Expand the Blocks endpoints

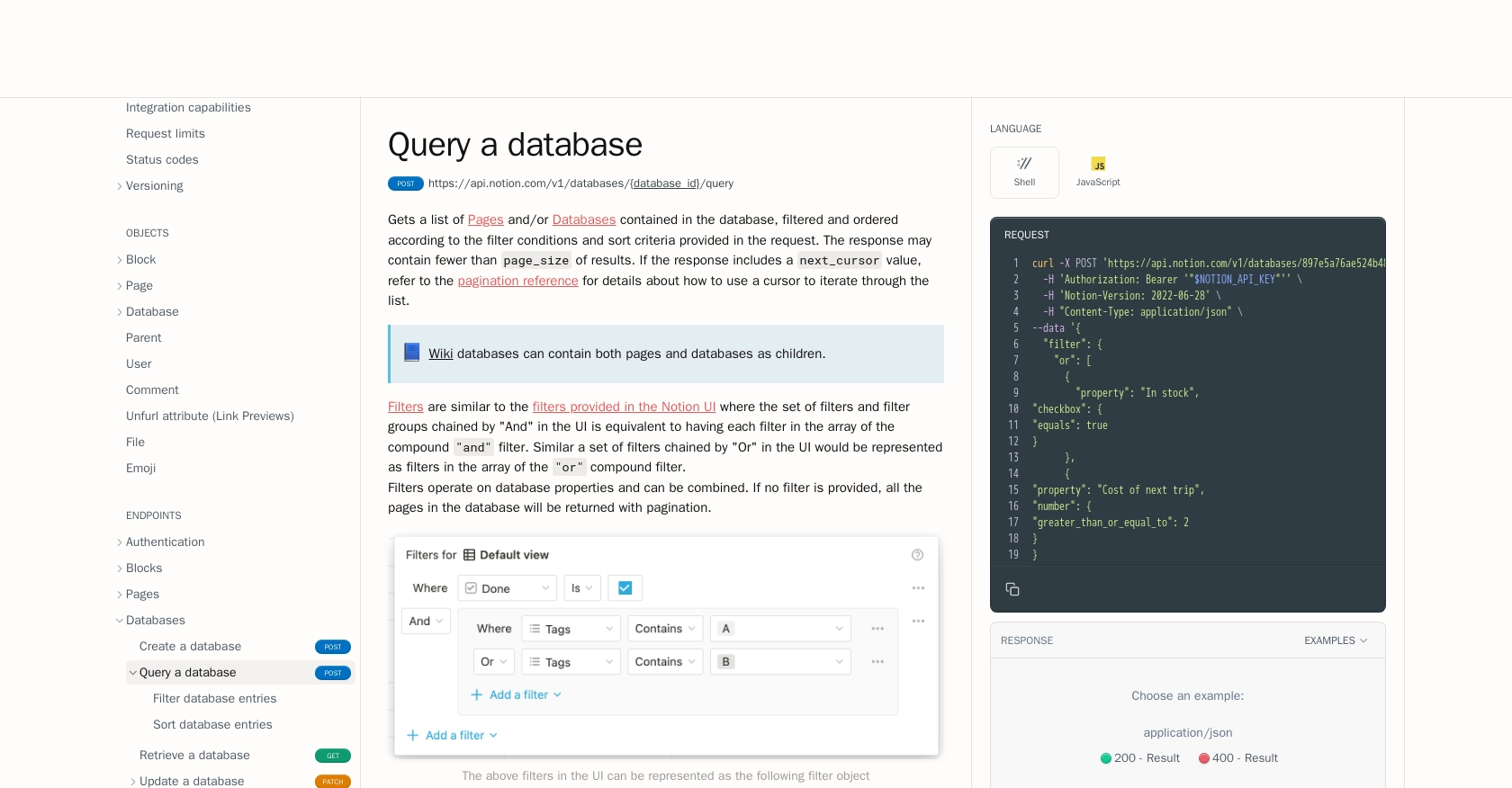point(120,569)
